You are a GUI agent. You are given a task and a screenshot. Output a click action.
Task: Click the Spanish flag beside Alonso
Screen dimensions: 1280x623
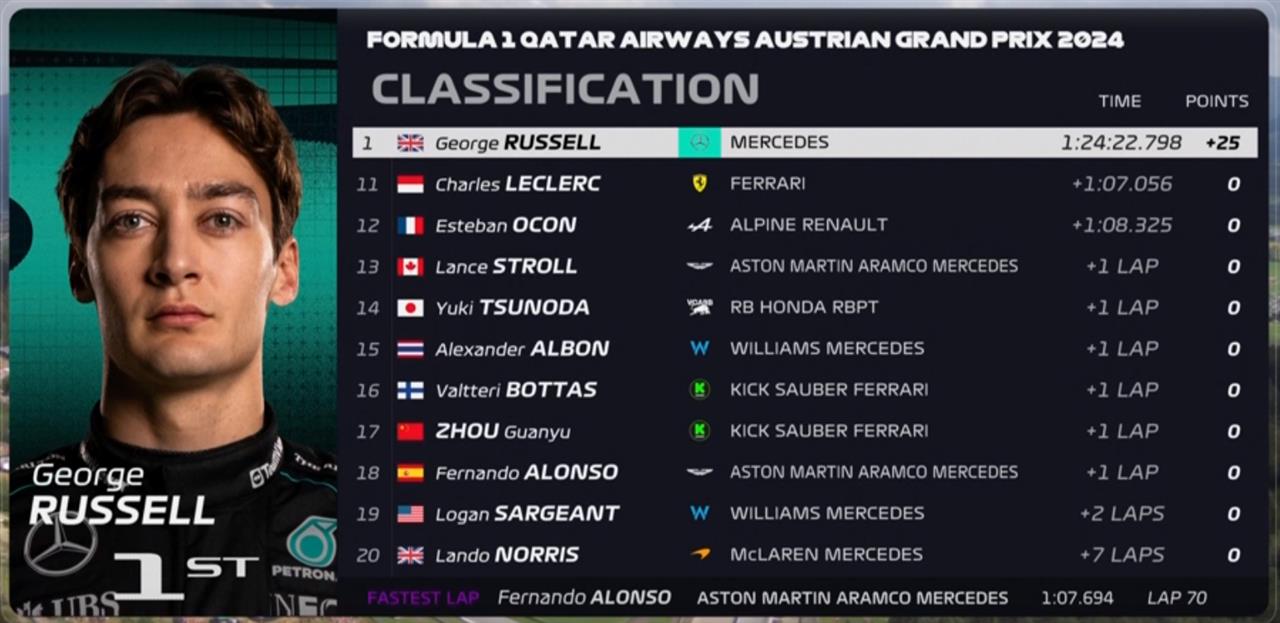[x=410, y=472]
